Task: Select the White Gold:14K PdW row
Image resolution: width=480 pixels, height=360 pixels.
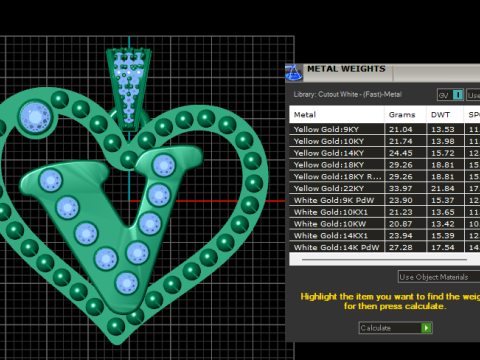Action: [385, 247]
